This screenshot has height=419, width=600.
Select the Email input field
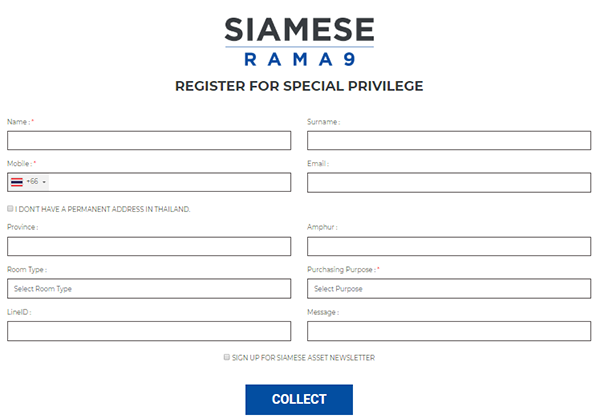[449, 182]
